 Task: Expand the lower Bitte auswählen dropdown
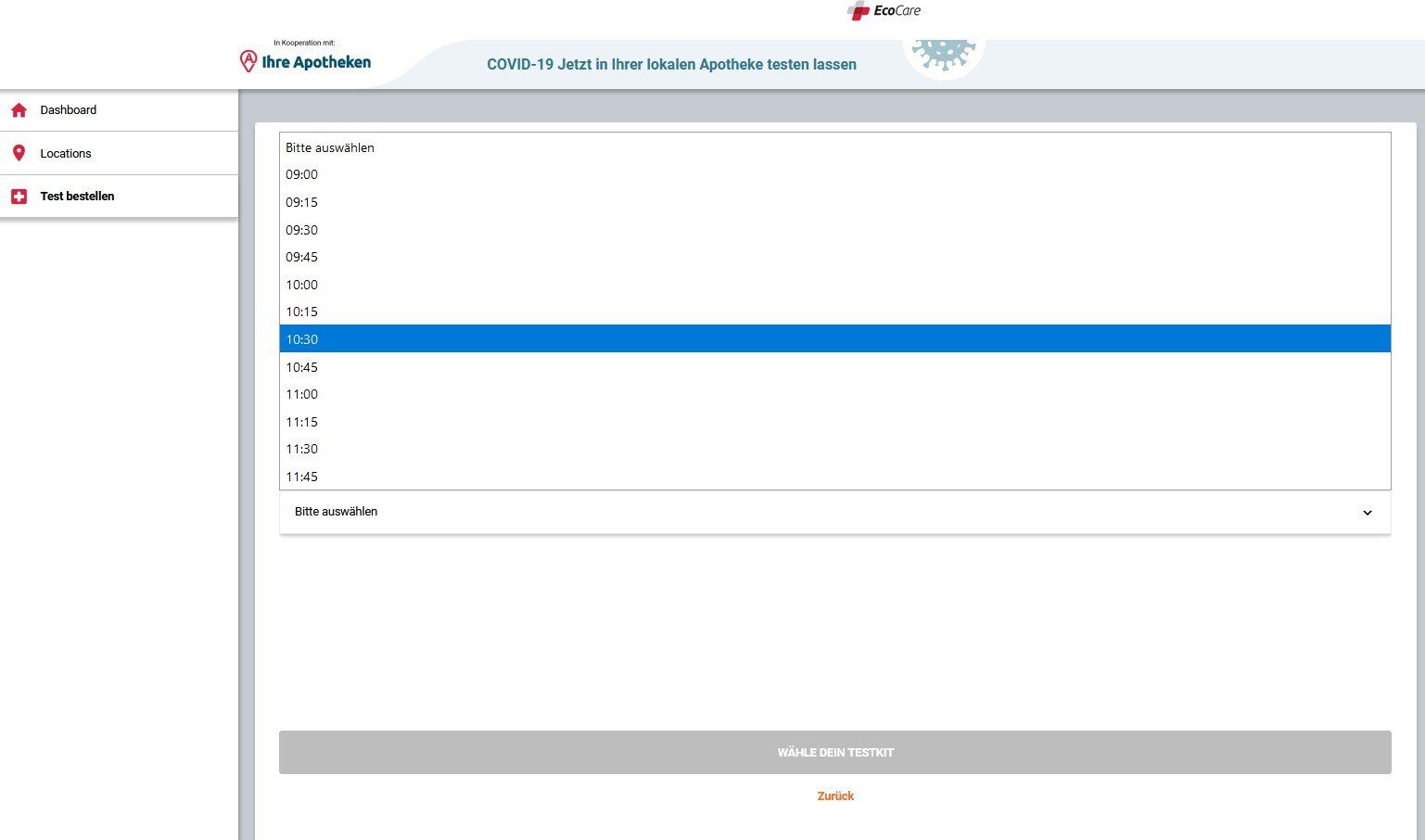pyautogui.click(x=833, y=512)
